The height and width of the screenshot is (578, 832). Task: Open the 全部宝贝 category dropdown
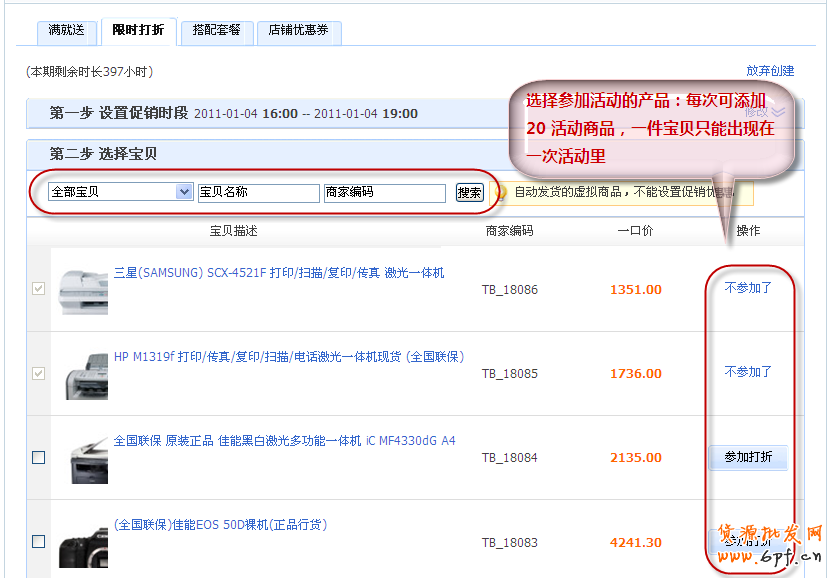click(x=120, y=192)
